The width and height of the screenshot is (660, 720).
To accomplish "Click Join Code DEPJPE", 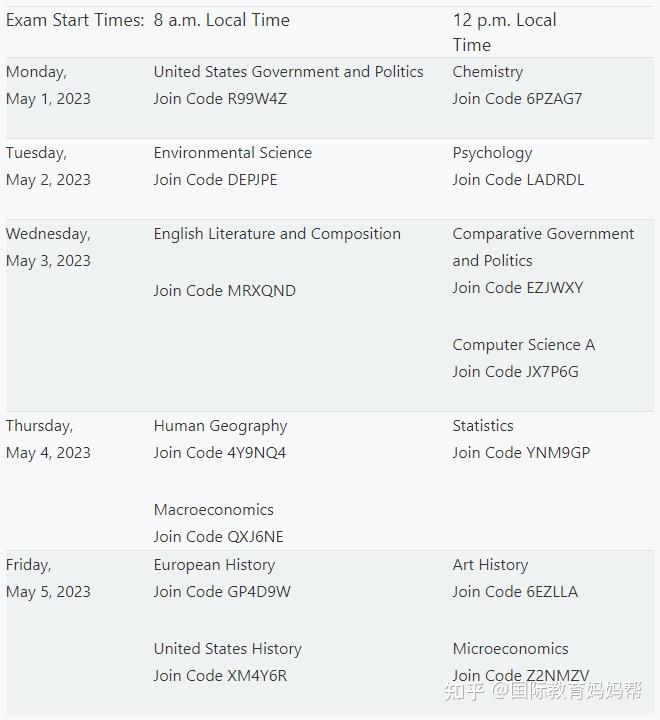I will point(215,180).
